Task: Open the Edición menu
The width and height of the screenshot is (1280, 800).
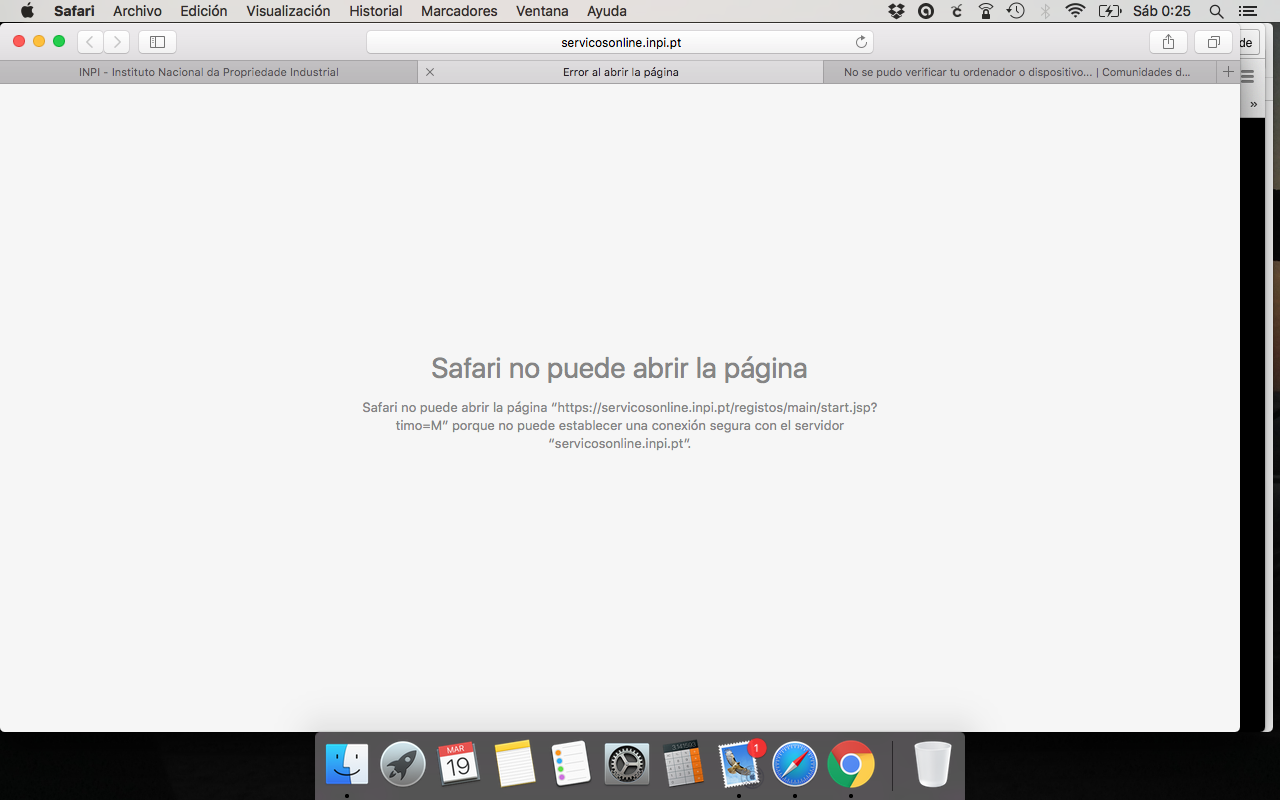Action: (204, 11)
